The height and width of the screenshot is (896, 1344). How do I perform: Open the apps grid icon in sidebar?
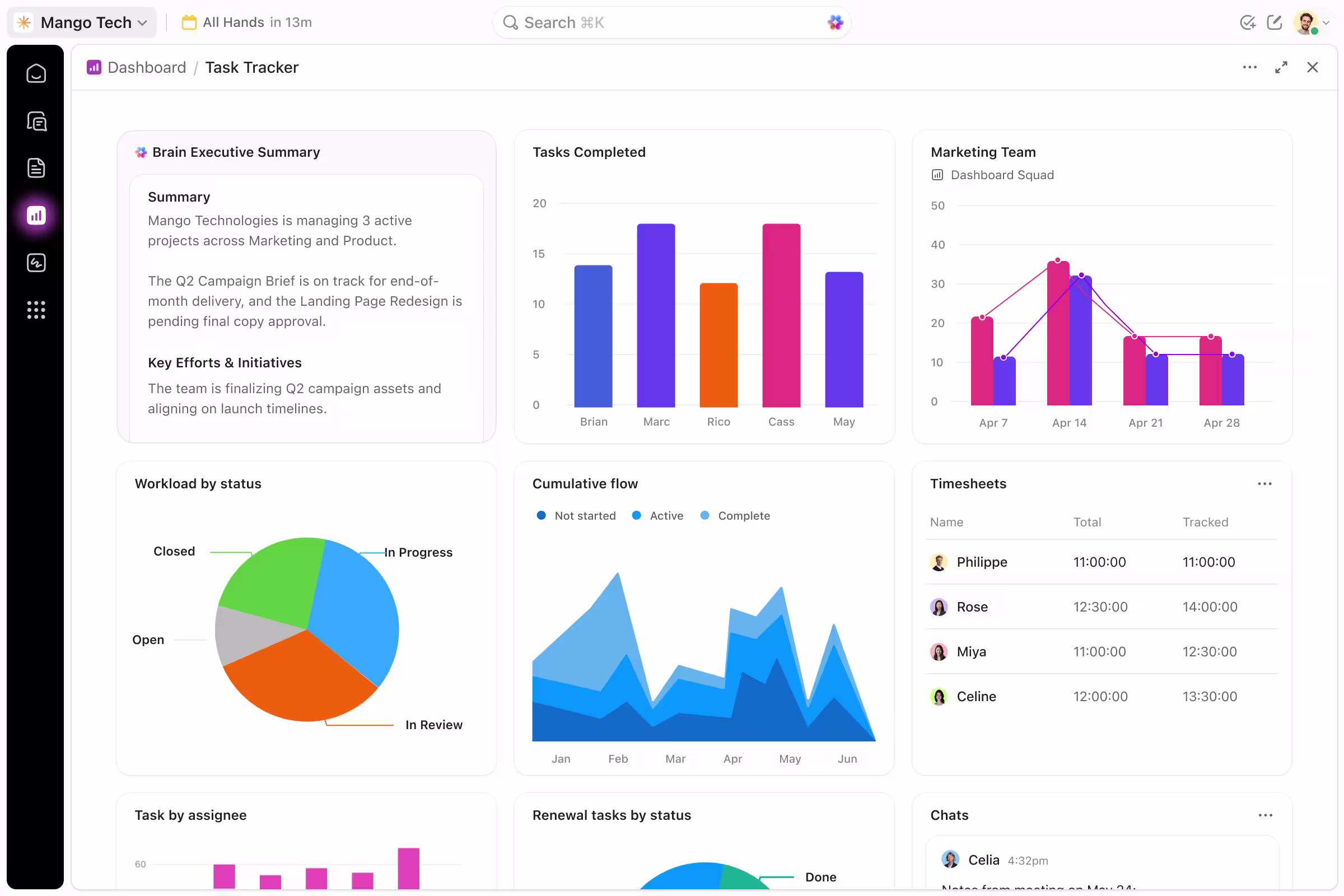coord(36,310)
